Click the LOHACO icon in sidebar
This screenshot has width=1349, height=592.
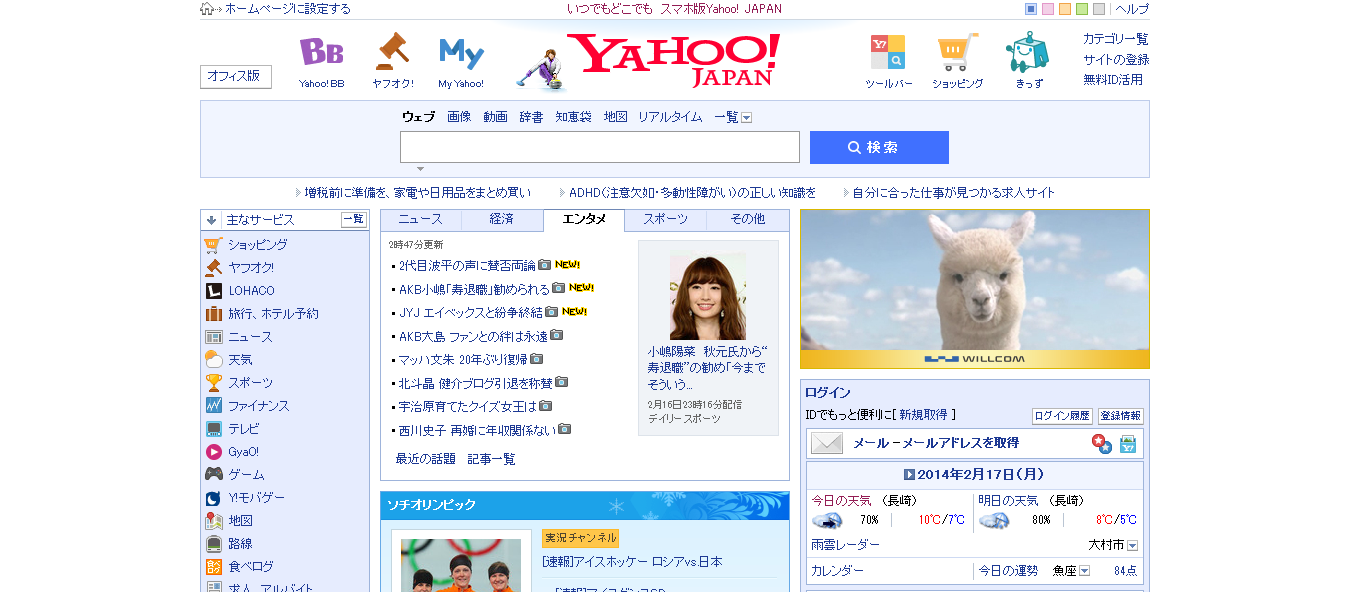(213, 291)
